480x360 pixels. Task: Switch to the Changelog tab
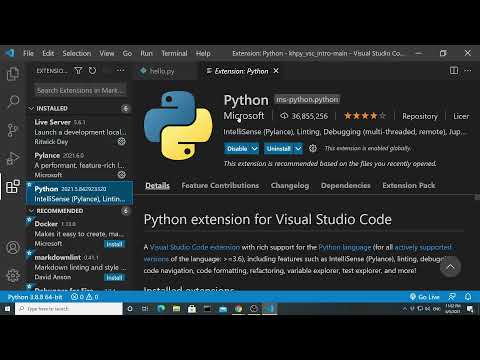(290, 185)
